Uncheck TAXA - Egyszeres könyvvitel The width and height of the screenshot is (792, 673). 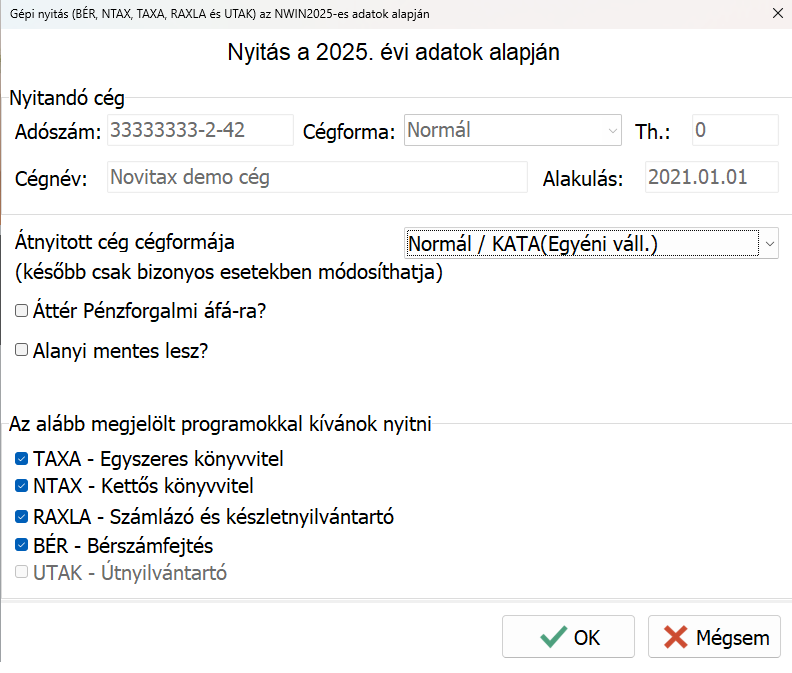(x=22, y=460)
